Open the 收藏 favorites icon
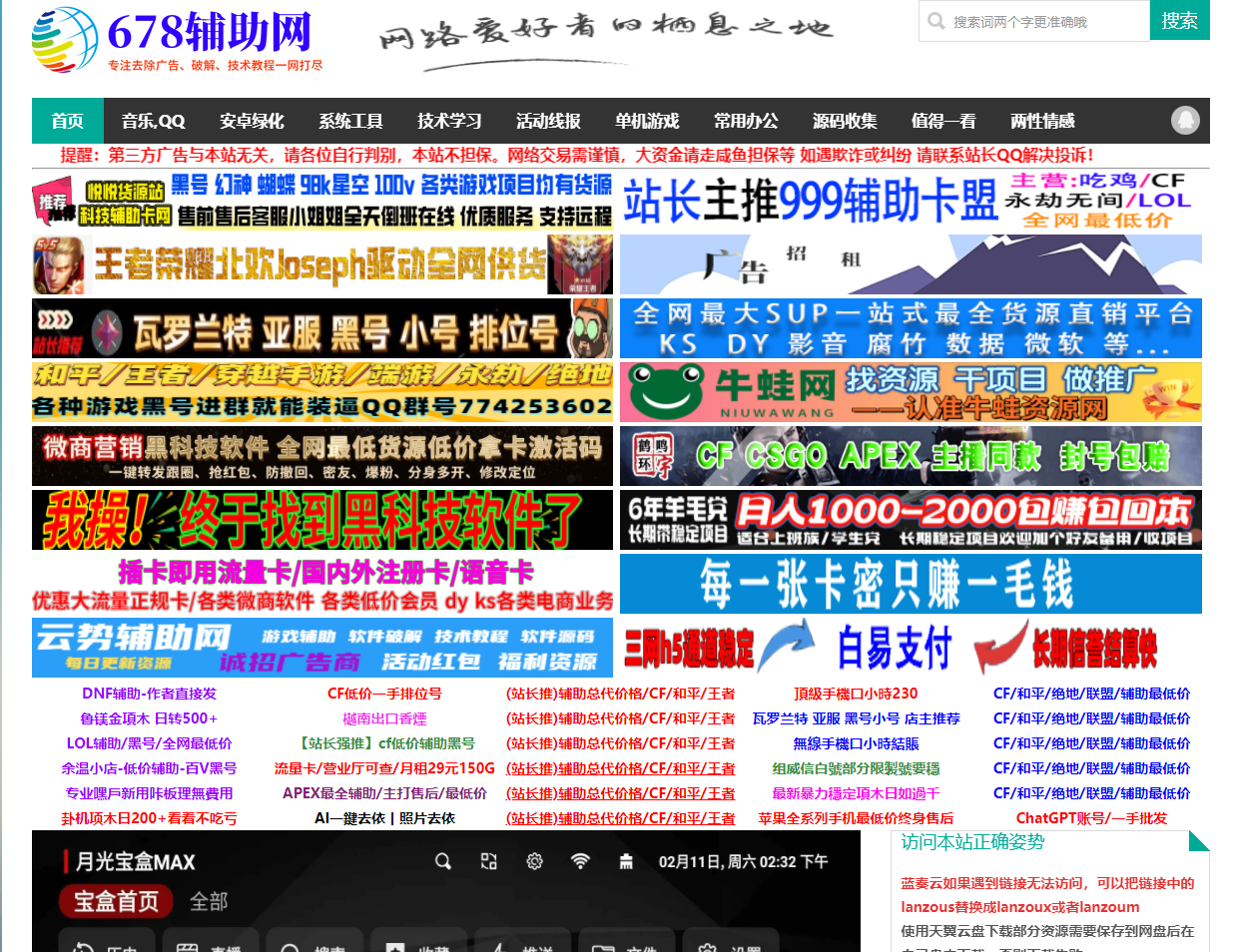The width and height of the screenshot is (1239, 952). [419, 942]
